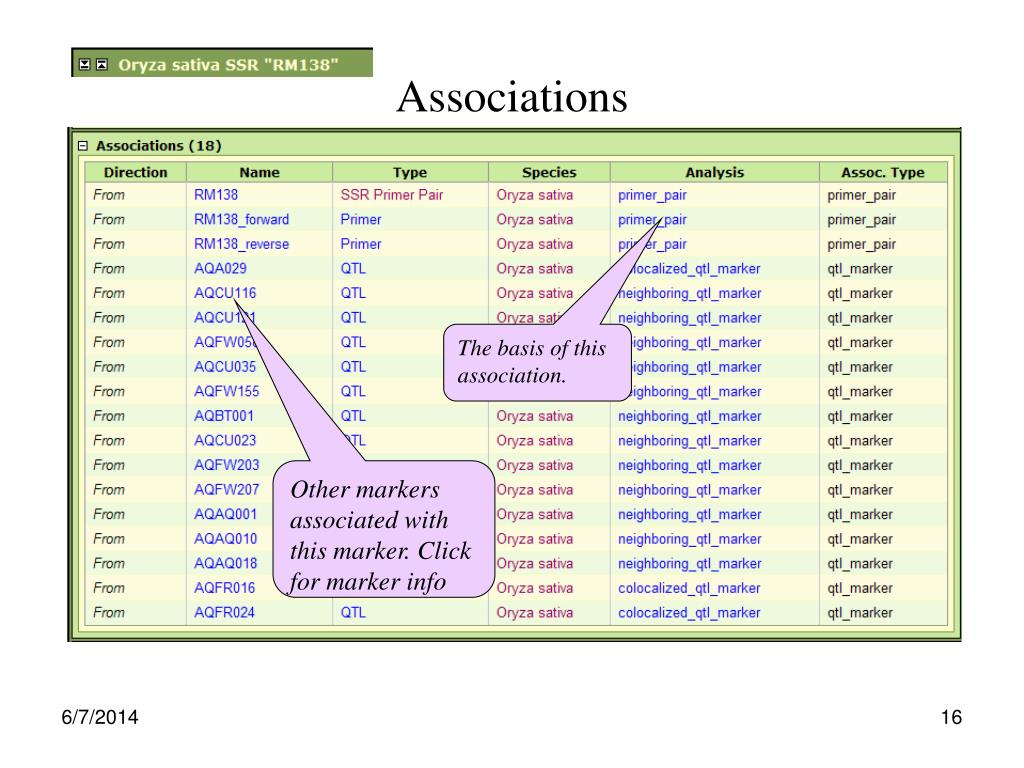
Task: Click QTL type in the AQA029 row
Action: tap(353, 268)
